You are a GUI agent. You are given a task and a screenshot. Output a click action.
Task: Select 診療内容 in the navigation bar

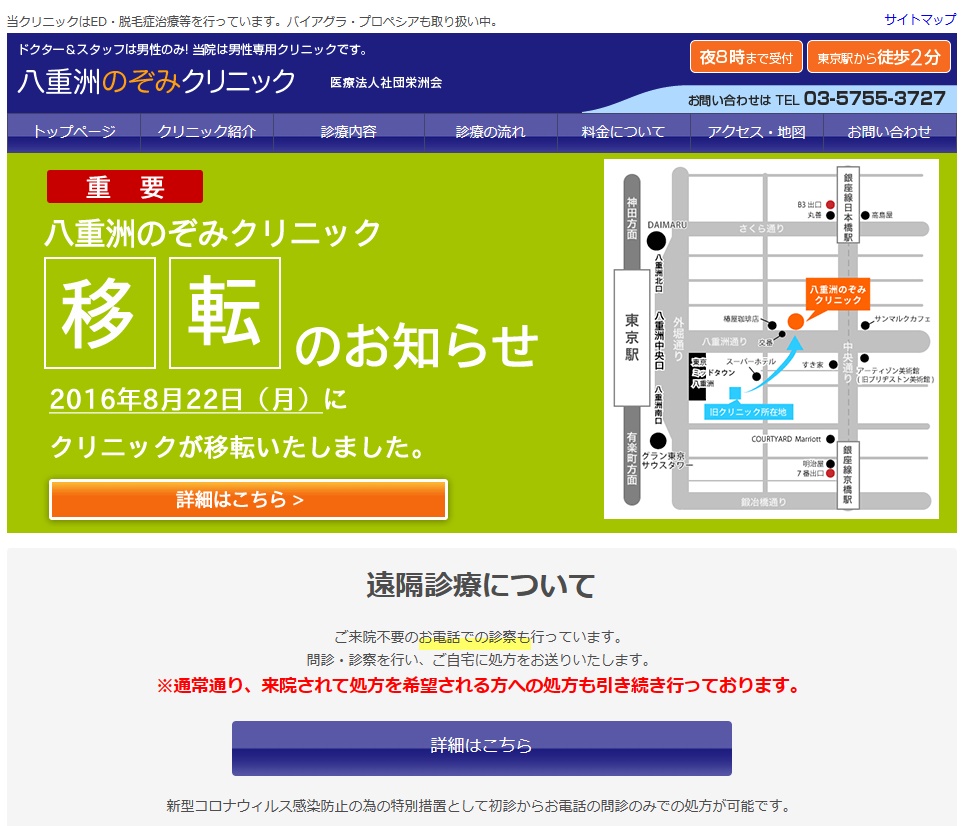pos(349,132)
